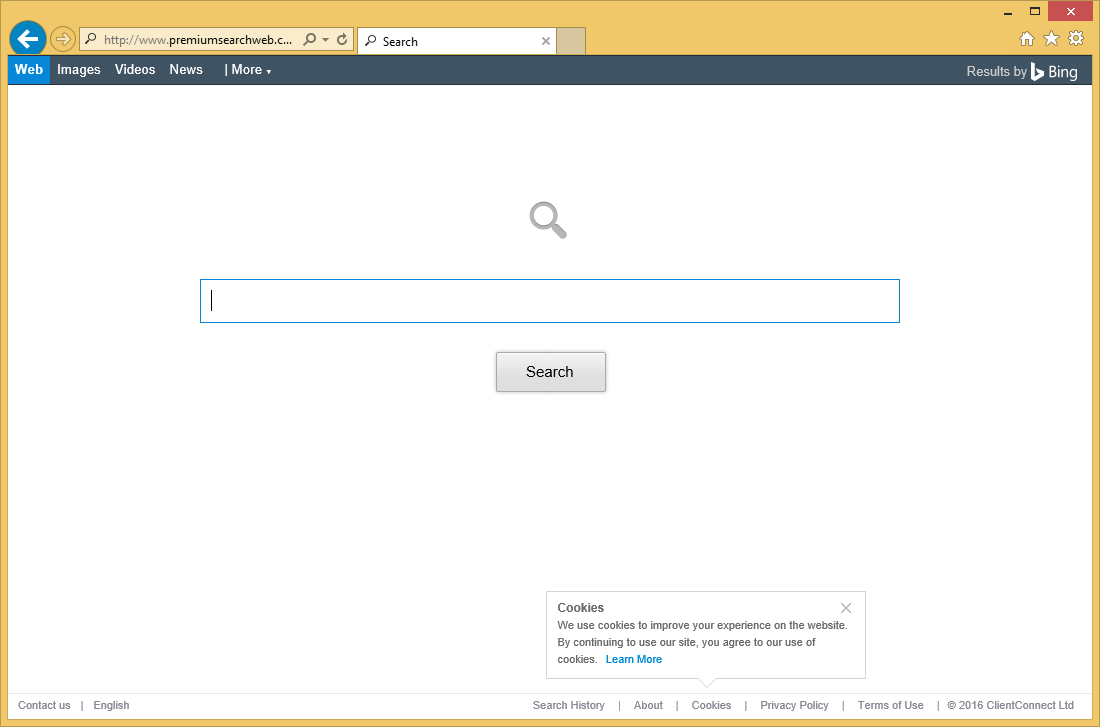Open the English language selector
Viewport: 1100px width, 727px height.
point(111,705)
